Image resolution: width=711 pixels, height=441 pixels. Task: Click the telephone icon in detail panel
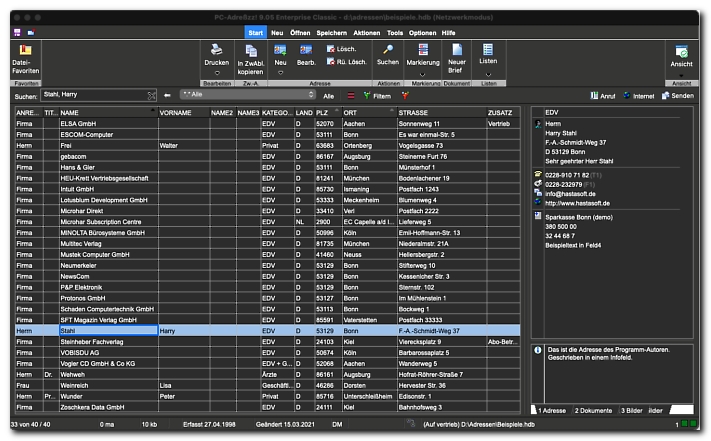pos(538,174)
